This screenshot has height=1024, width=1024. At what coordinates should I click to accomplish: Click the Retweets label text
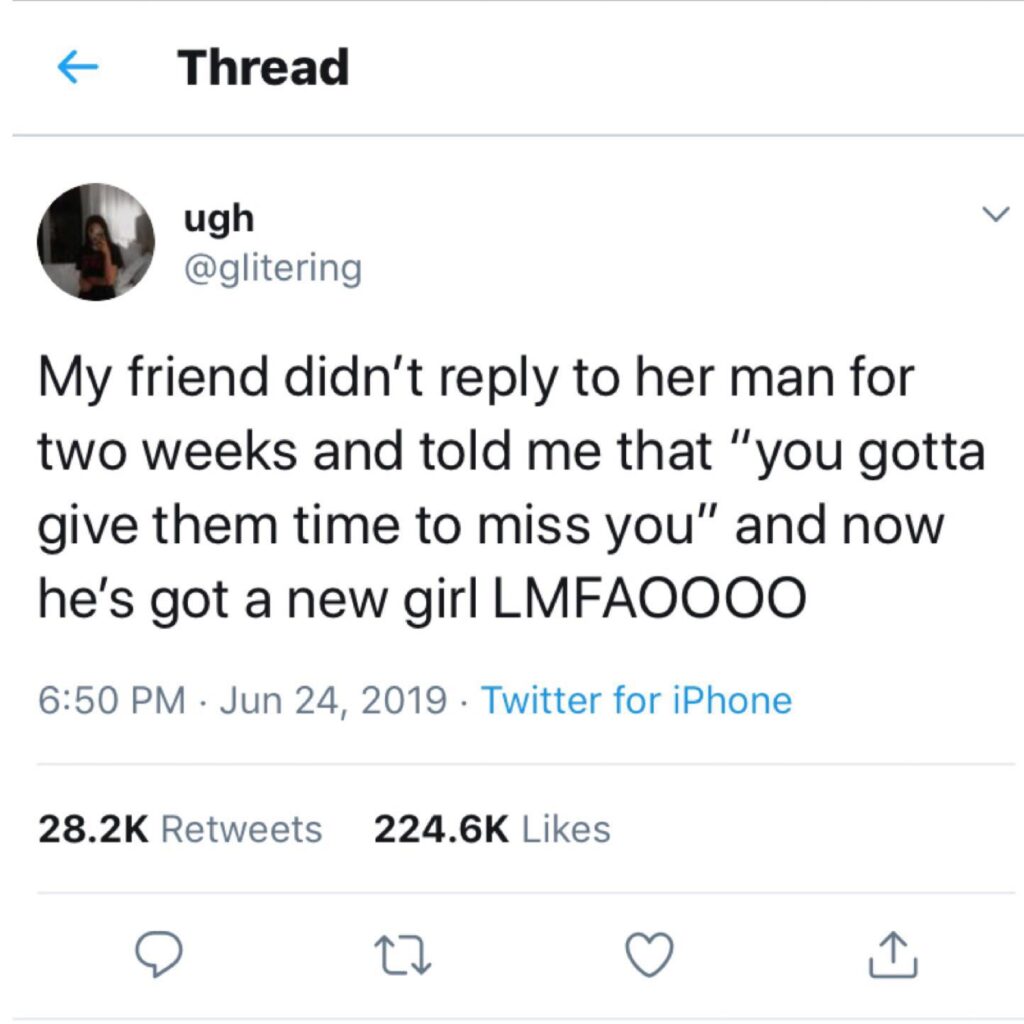242,829
